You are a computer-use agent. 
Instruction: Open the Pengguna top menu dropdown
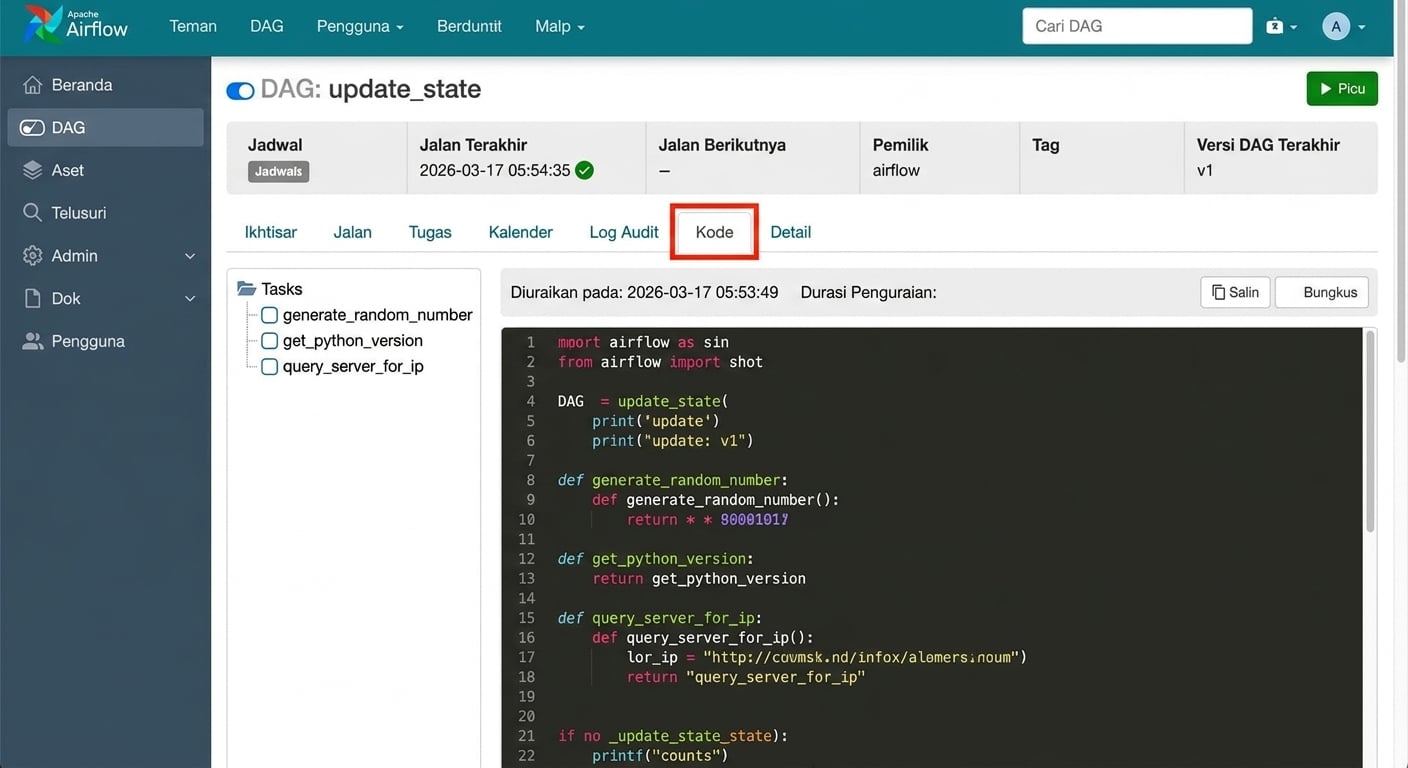point(360,26)
